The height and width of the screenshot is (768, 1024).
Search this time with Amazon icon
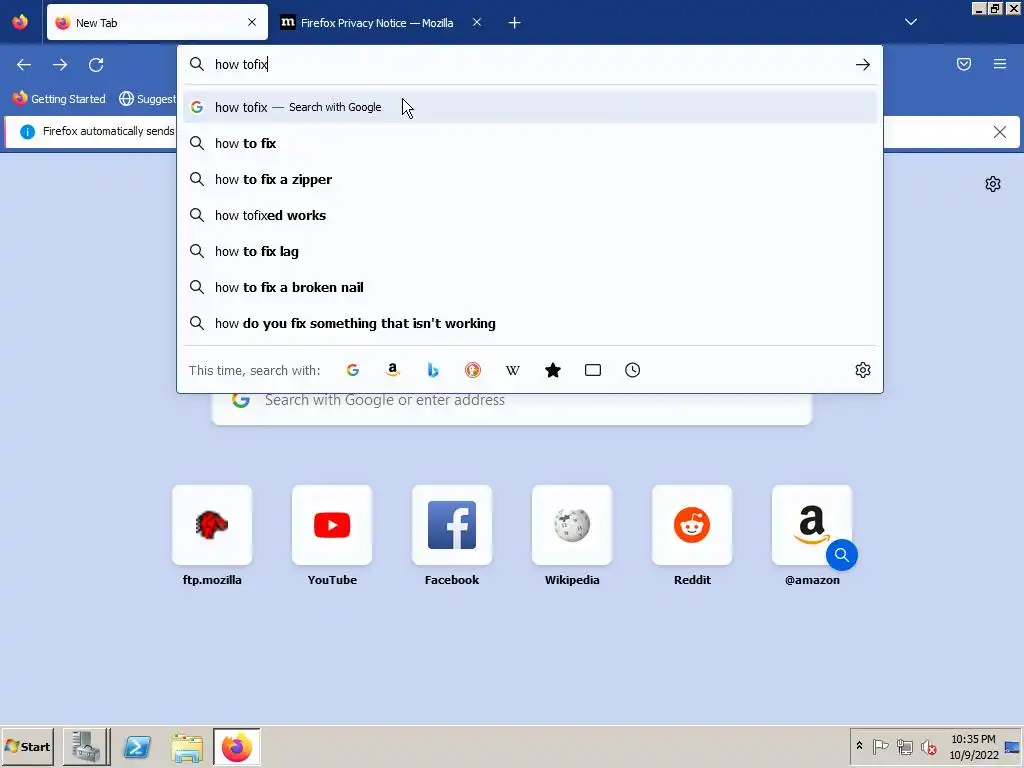392,370
